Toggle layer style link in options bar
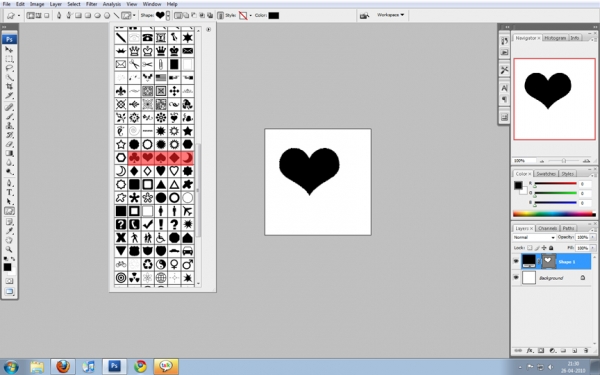Viewport: 600px width, 375px height. 220,16
